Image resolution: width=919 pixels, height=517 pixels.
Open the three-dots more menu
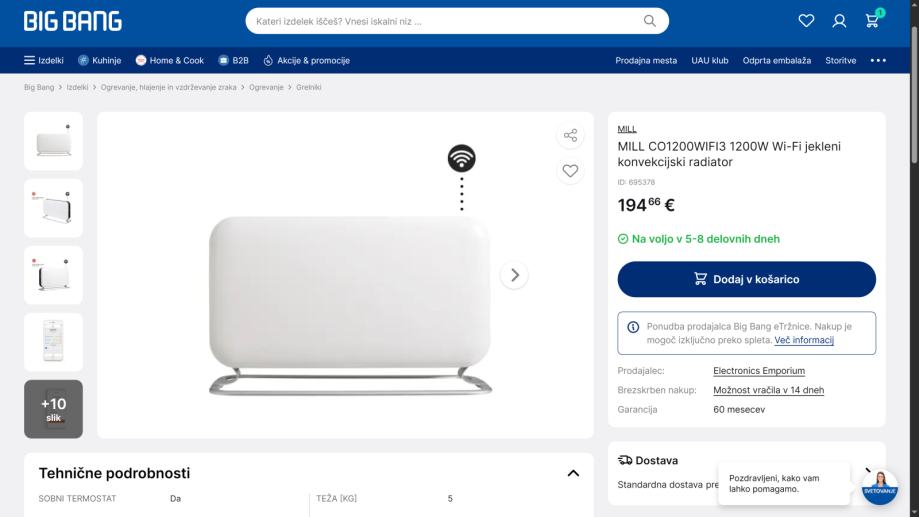pyautogui.click(x=877, y=60)
